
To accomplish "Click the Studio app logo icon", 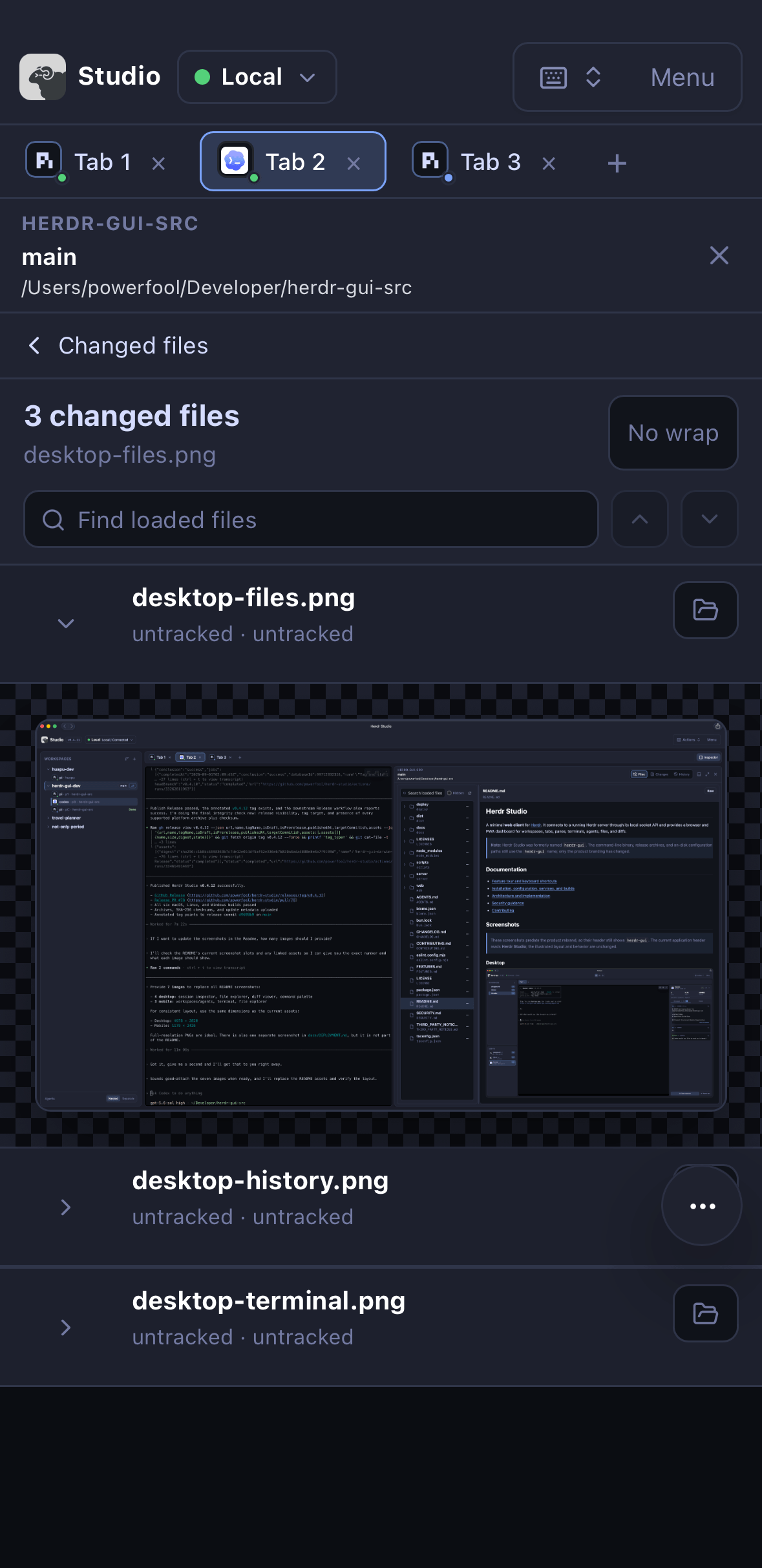I will [x=43, y=77].
